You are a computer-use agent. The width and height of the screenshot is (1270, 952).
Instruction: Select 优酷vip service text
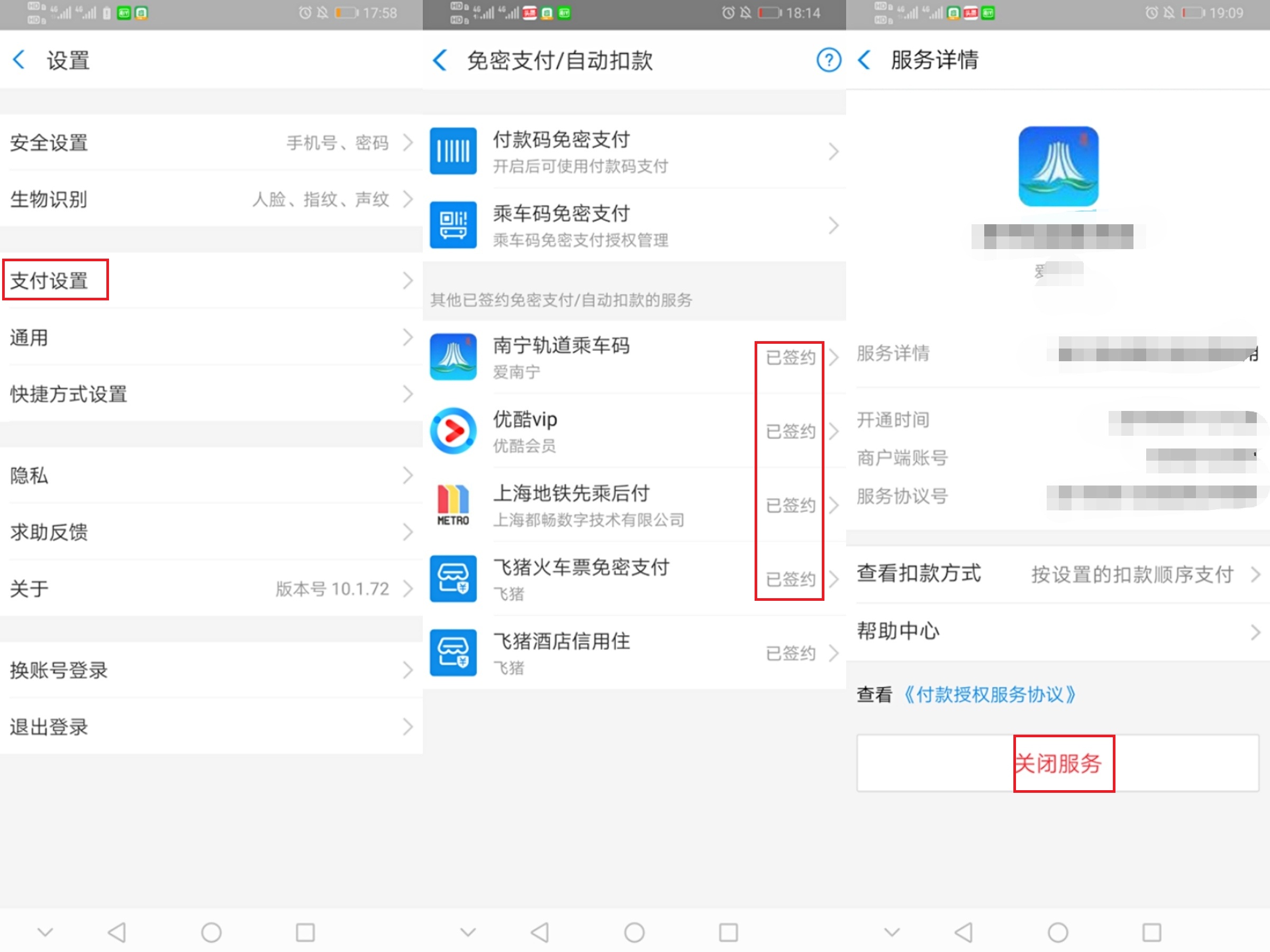525,419
